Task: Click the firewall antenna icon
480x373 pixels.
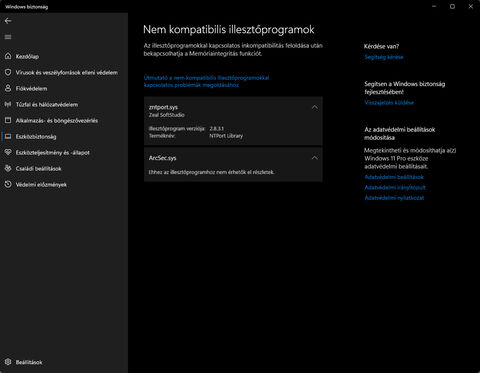Action: click(8, 104)
